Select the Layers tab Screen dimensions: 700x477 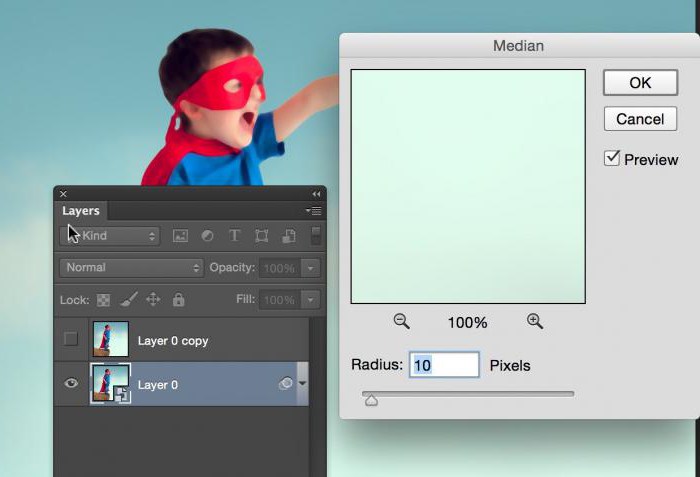click(81, 211)
